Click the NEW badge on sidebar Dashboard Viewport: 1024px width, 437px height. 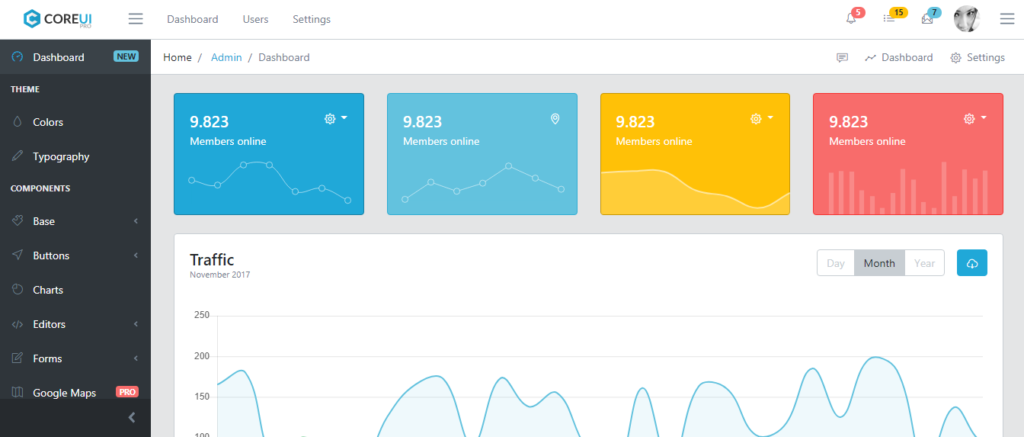pyautogui.click(x=126, y=56)
